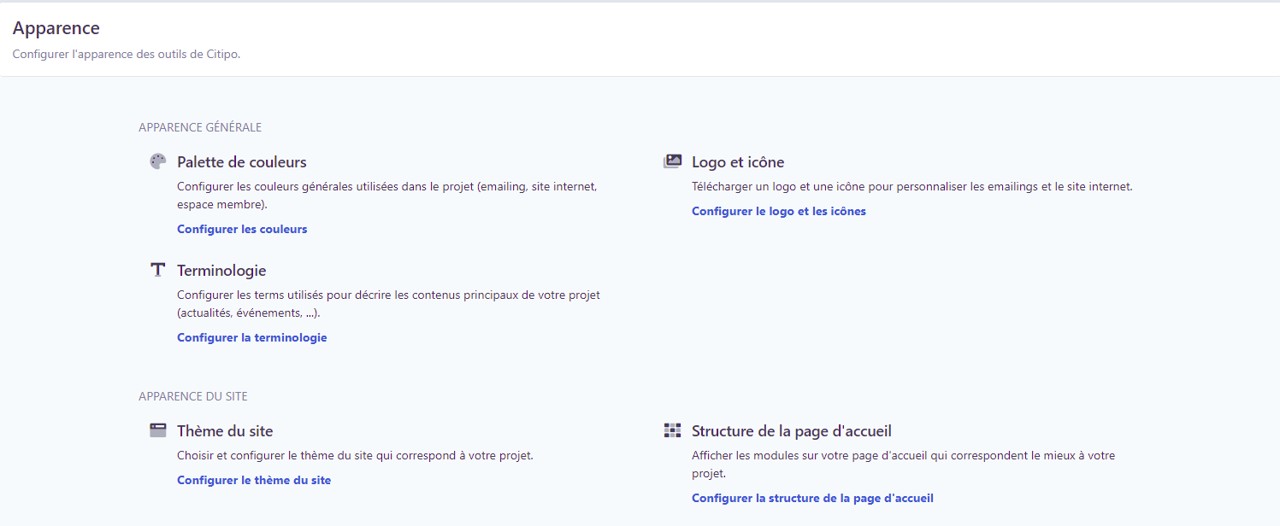The width and height of the screenshot is (1280, 526).
Task: Click the Apparence page title
Action: [56, 28]
